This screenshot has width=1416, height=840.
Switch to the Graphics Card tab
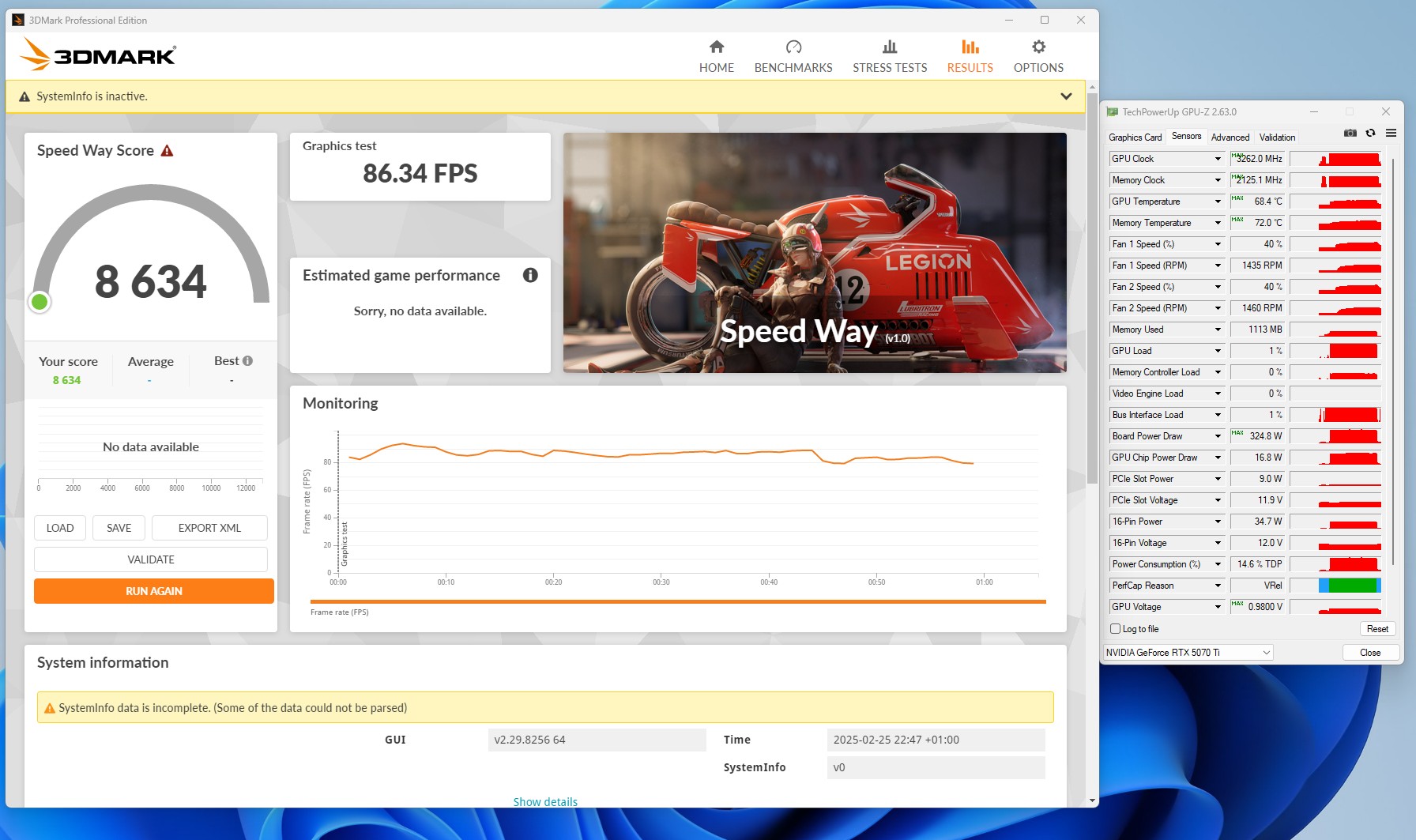(1135, 137)
